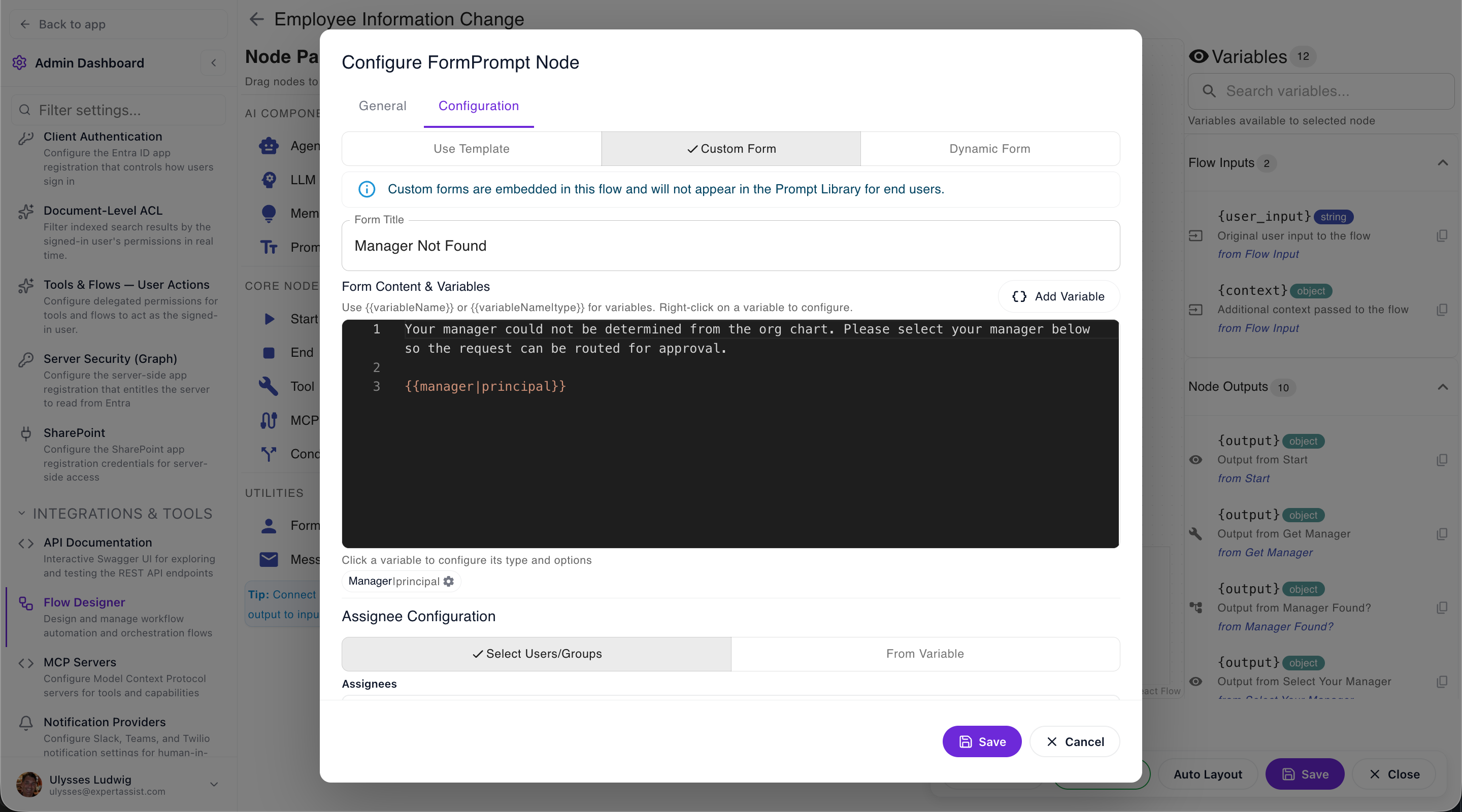Image resolution: width=1462 pixels, height=812 pixels.
Task: Click the back arrow beside Employee Information Change
Action: click(x=256, y=19)
